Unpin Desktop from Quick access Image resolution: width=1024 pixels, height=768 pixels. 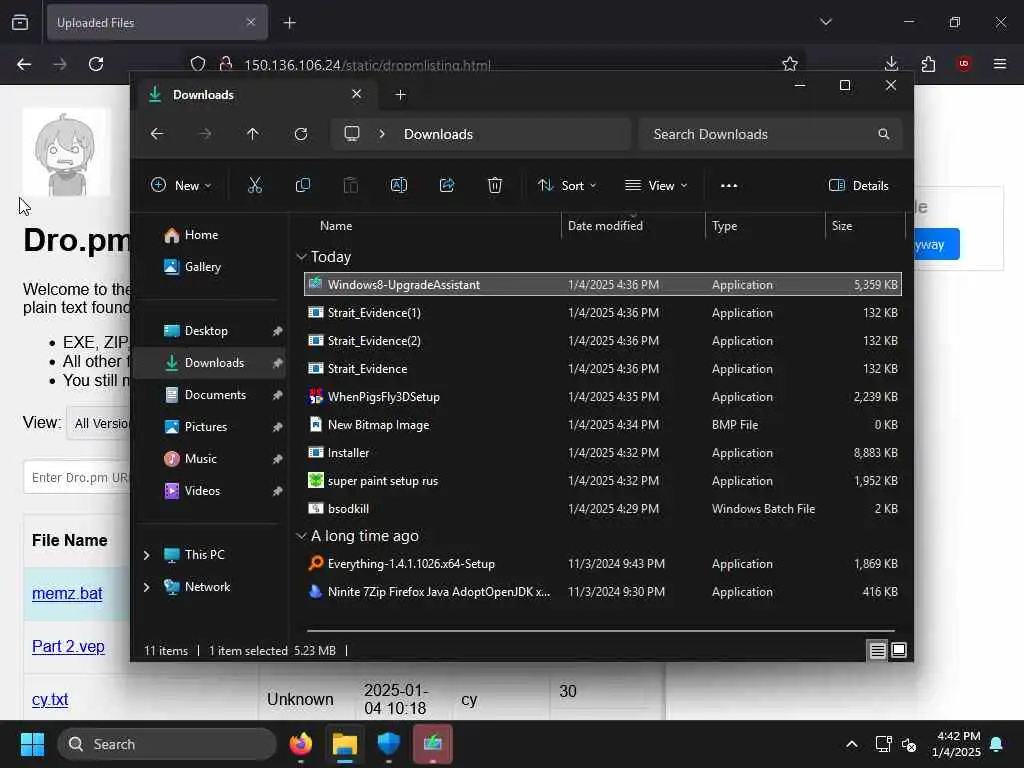[277, 331]
